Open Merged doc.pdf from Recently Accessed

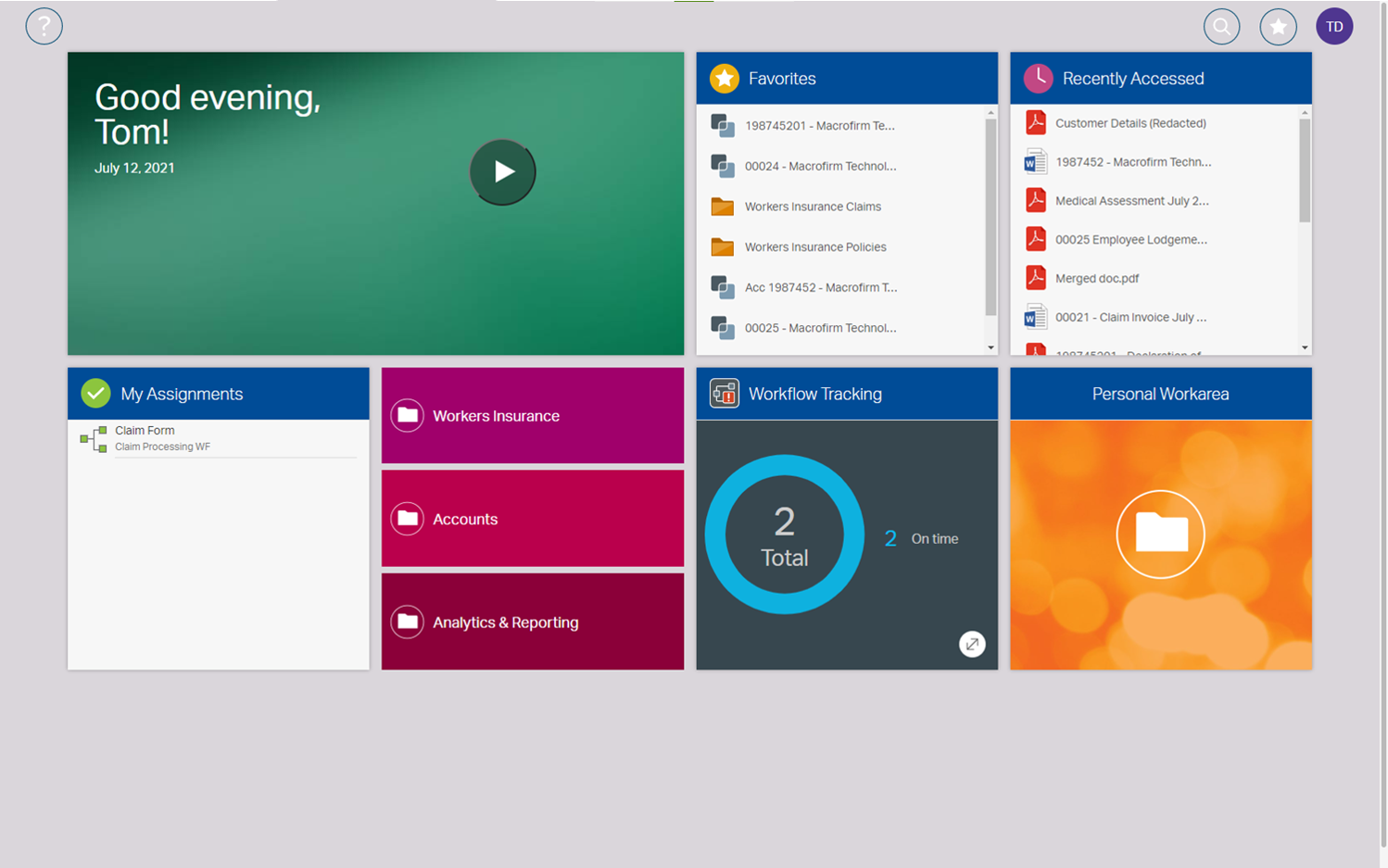pyautogui.click(x=1096, y=279)
